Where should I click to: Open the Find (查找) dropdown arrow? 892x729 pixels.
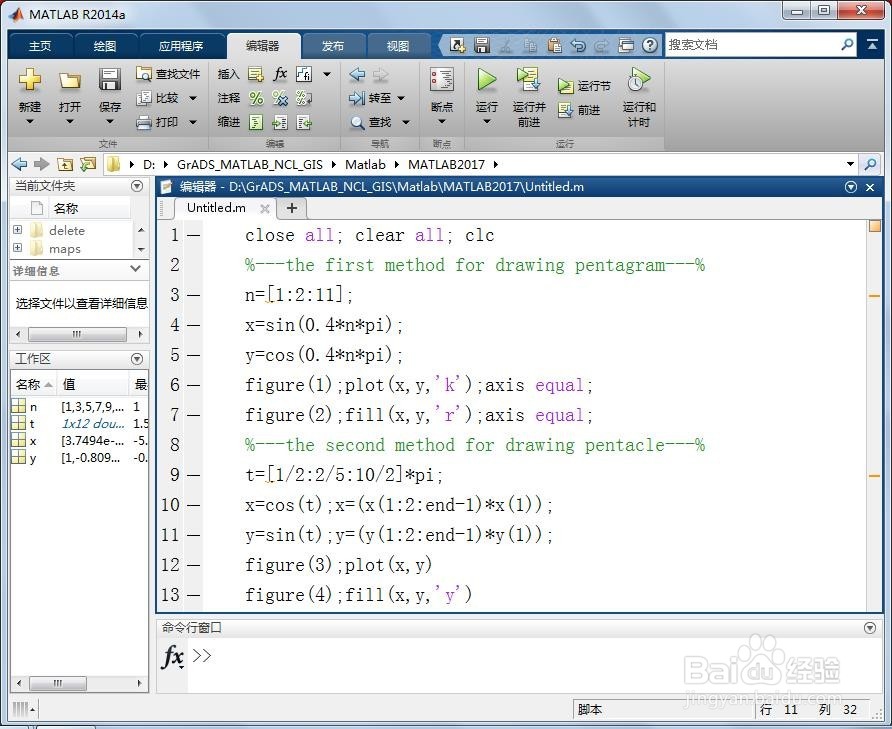pos(406,122)
